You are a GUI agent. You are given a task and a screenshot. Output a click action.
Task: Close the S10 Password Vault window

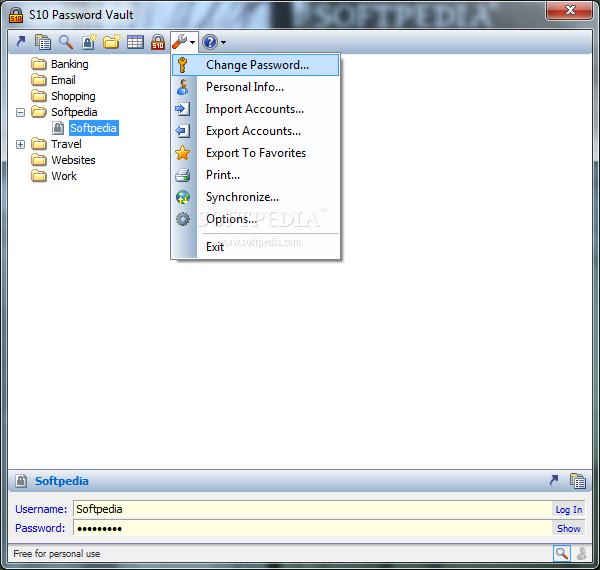pos(570,10)
